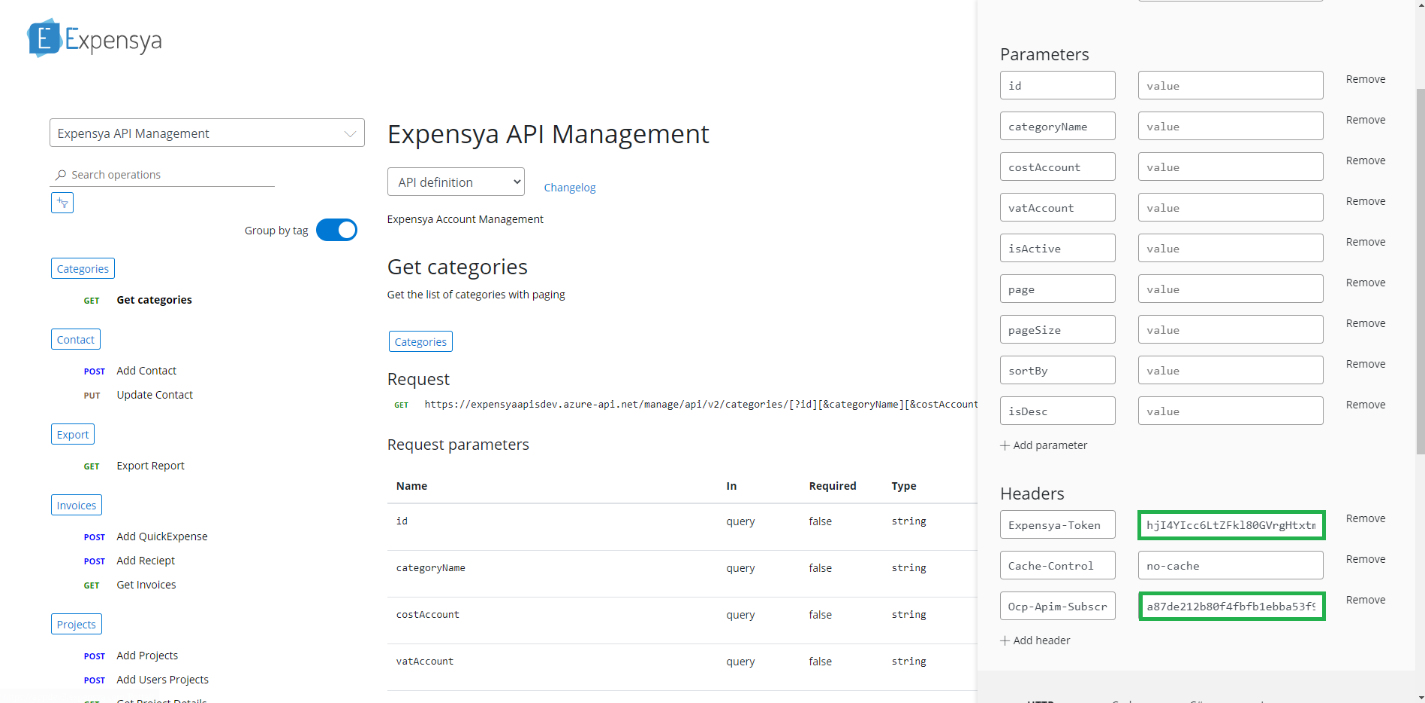Viewport: 1425px width, 703px height.
Task: Click the Search operations field
Action: pos(162,175)
